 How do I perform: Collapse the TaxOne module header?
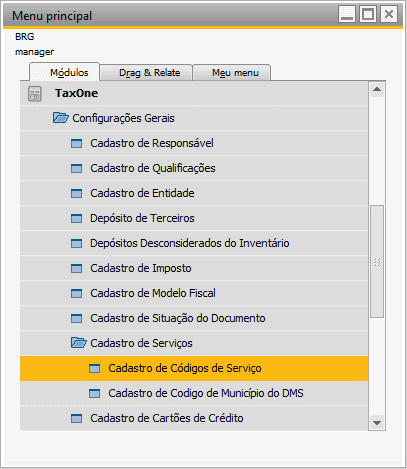coord(76,93)
